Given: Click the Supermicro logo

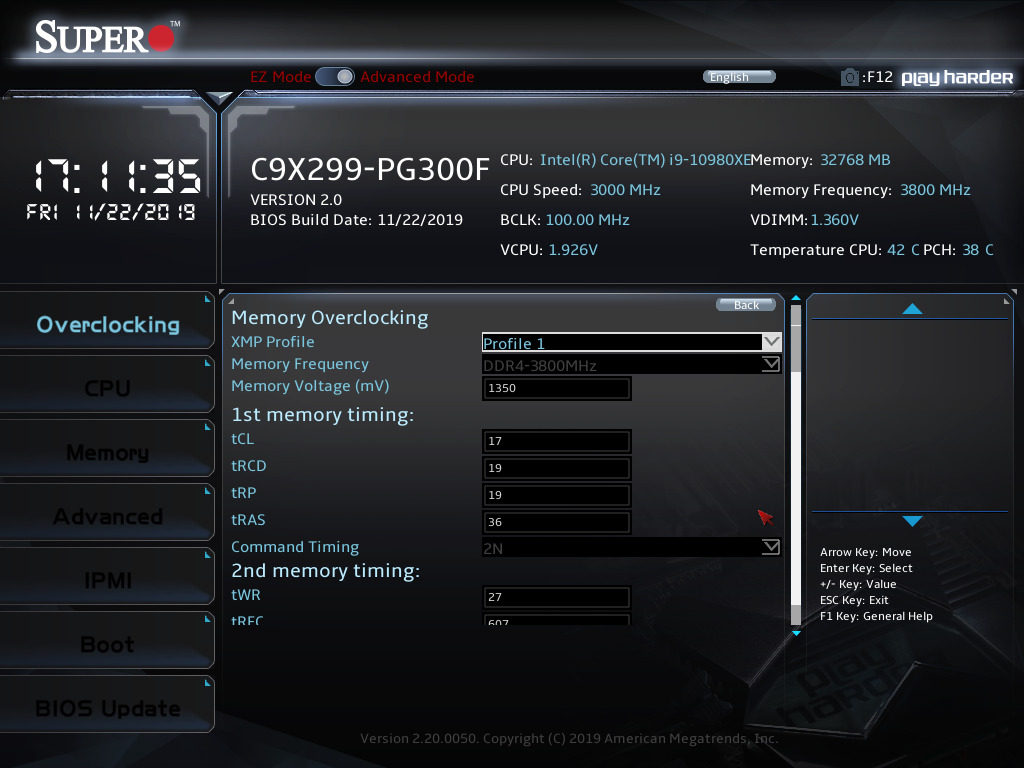Looking at the screenshot, I should (x=107, y=37).
